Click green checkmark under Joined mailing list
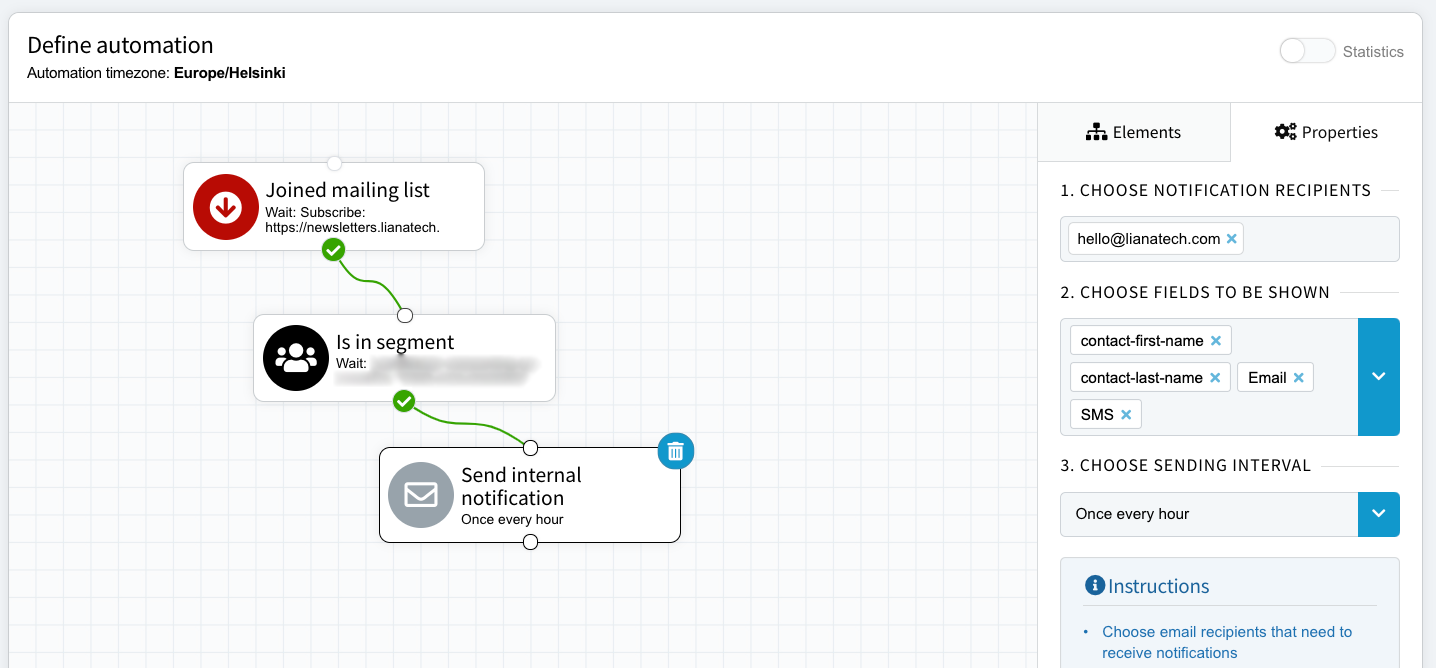The image size is (1436, 668). (x=334, y=249)
